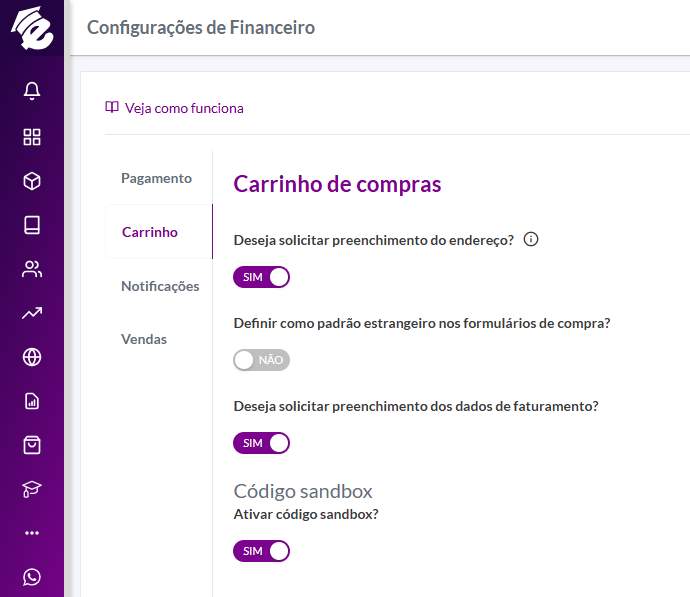690x597 pixels.
Task: Open the reports document chart icon
Action: pos(32,401)
